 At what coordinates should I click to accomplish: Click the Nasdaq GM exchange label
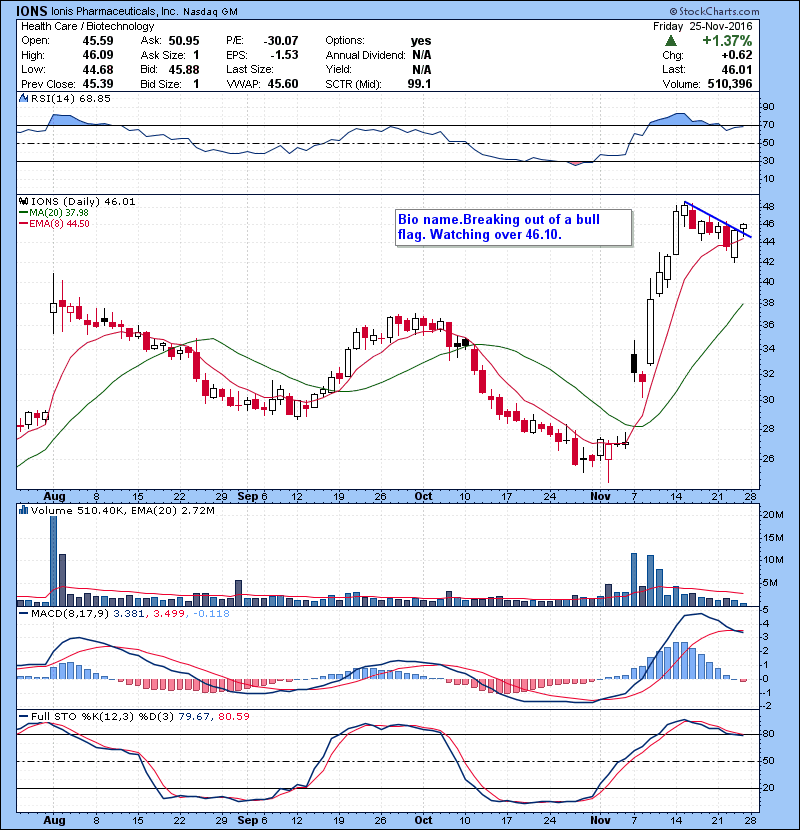point(210,11)
